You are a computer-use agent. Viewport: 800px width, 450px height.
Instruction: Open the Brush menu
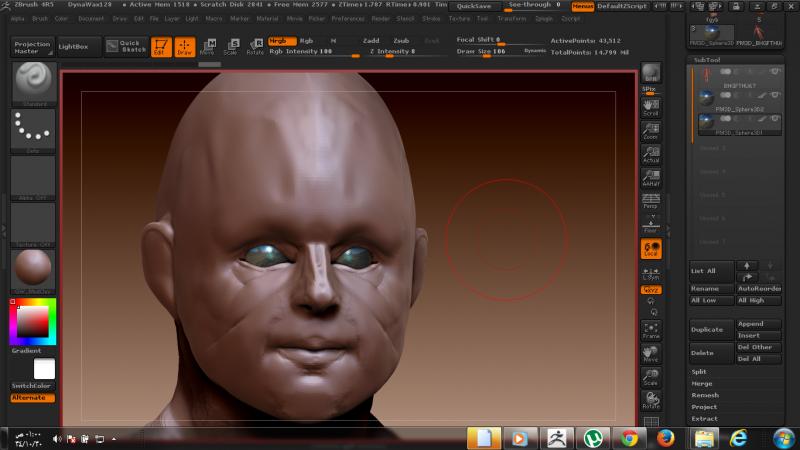[40, 19]
